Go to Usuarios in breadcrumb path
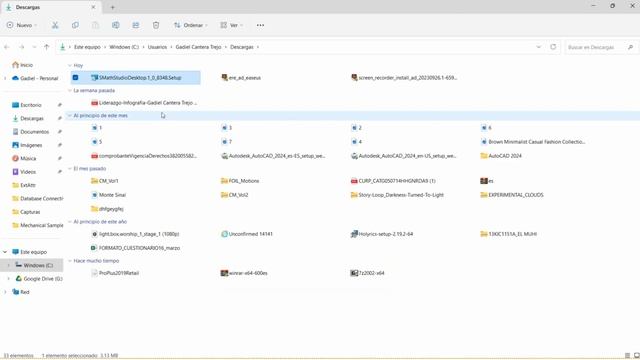 tap(157, 47)
